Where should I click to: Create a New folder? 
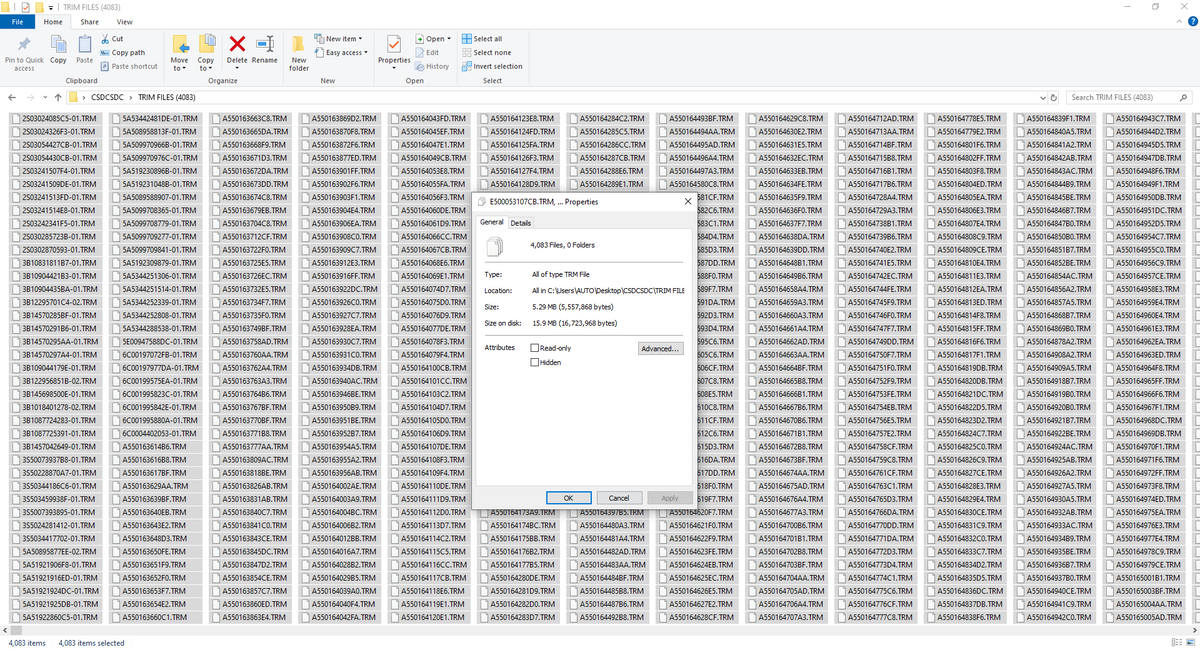(x=299, y=52)
